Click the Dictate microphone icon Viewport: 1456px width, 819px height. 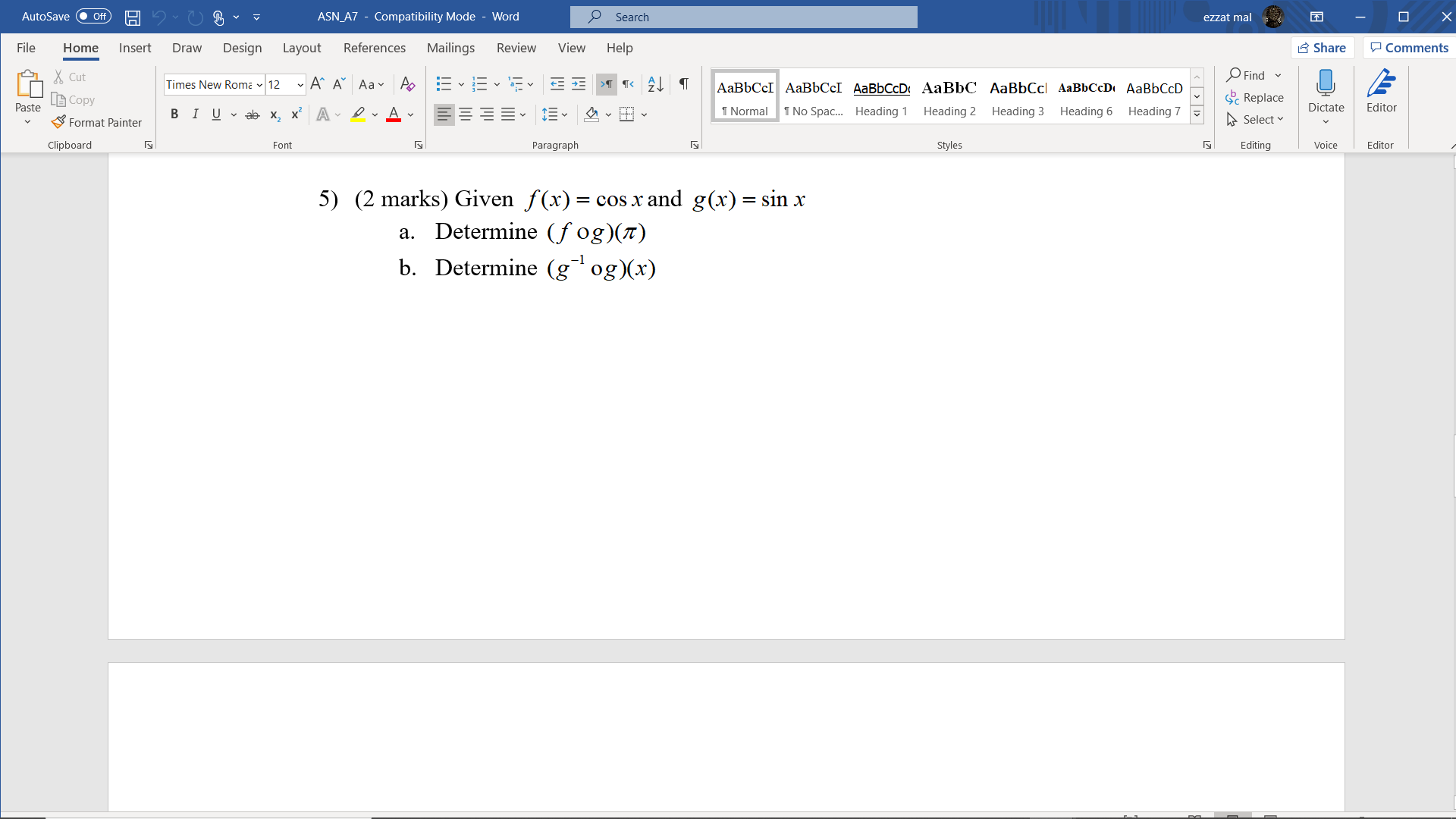[x=1326, y=83]
